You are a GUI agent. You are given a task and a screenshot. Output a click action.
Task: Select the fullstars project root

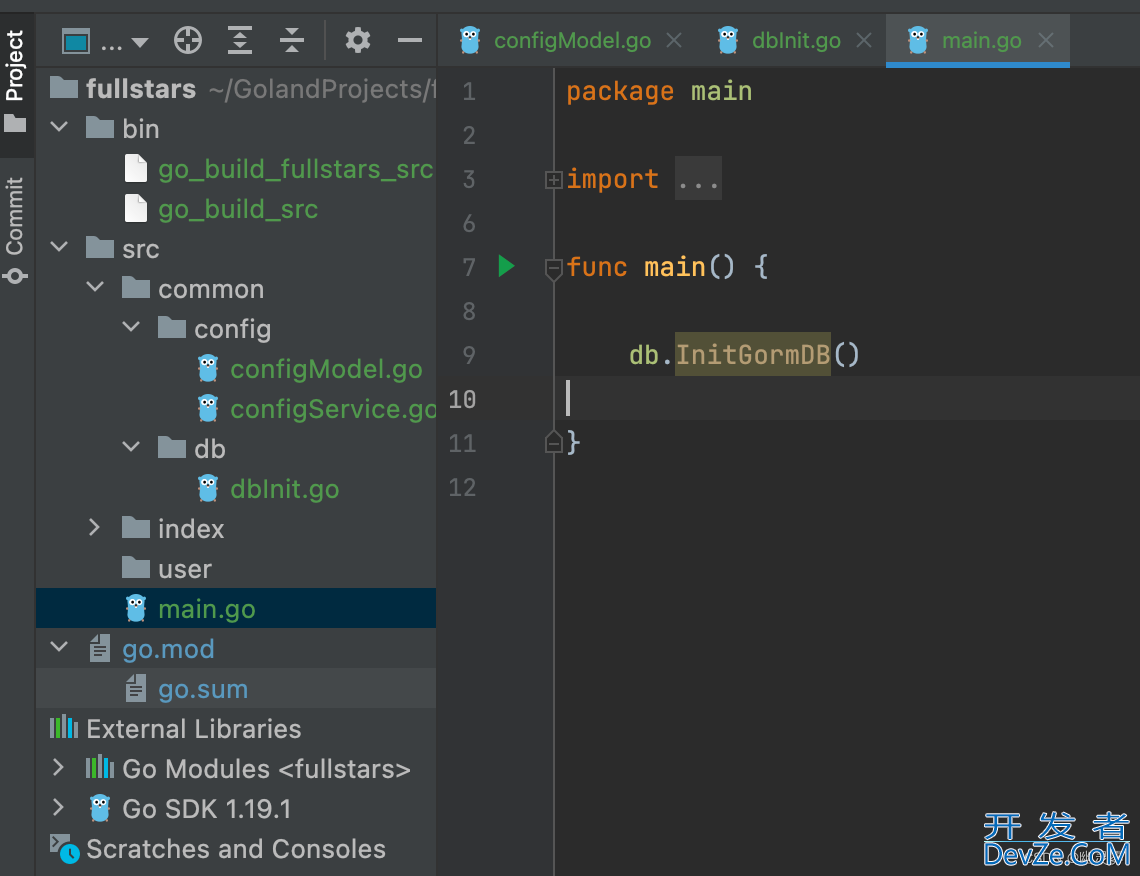(x=236, y=89)
